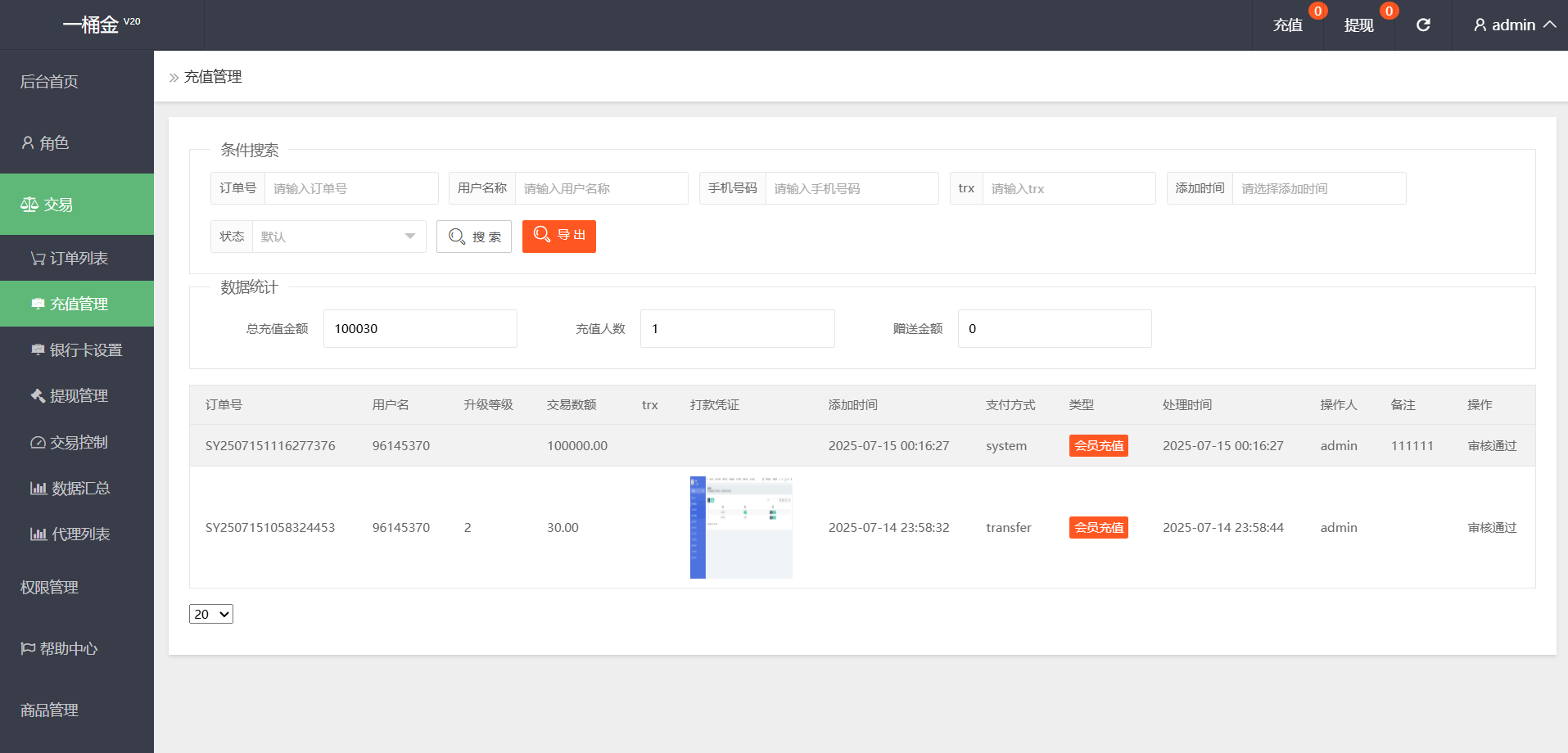Click the 订单号 column header
This screenshot has height=753, width=1568.
click(x=224, y=404)
